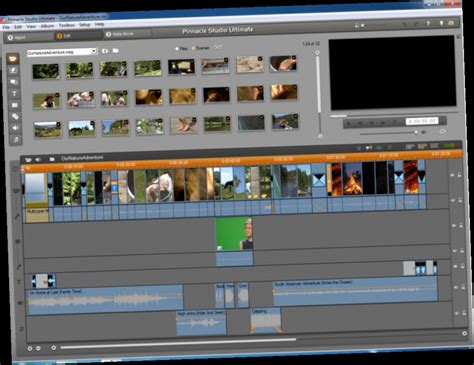
Task: Click the timeline horizontal scrollbar
Action: click(x=178, y=343)
